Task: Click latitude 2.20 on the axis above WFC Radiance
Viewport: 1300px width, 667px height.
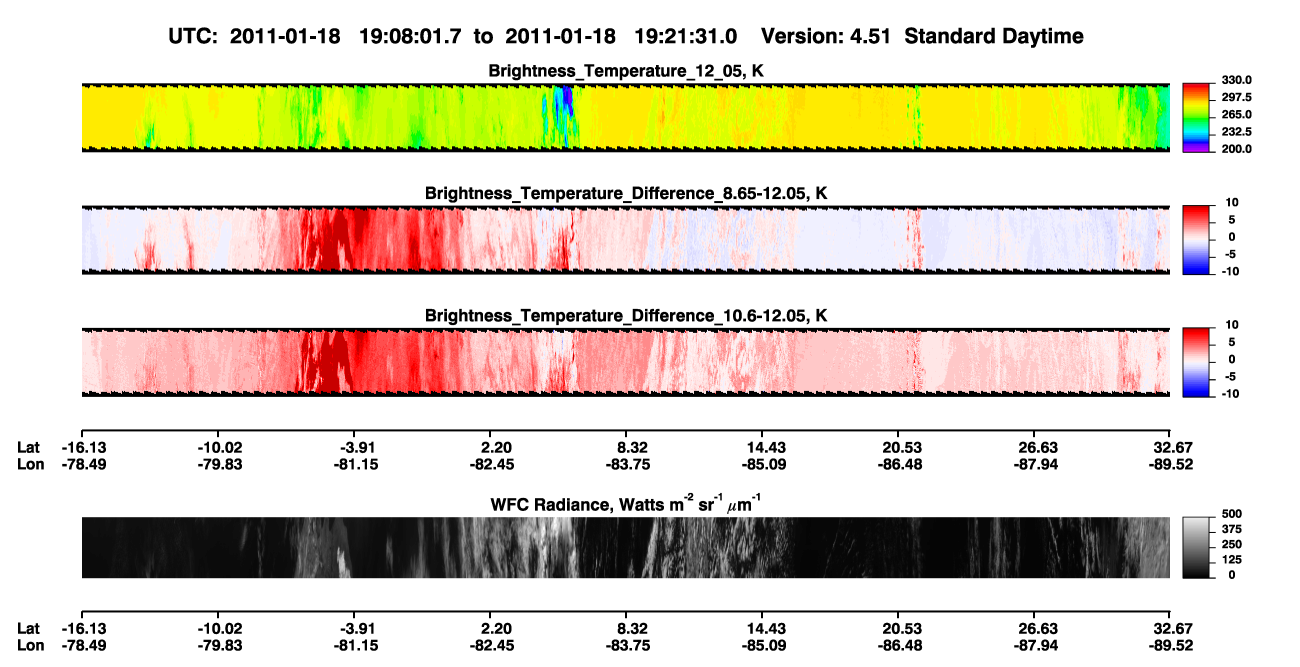Action: click(x=496, y=447)
